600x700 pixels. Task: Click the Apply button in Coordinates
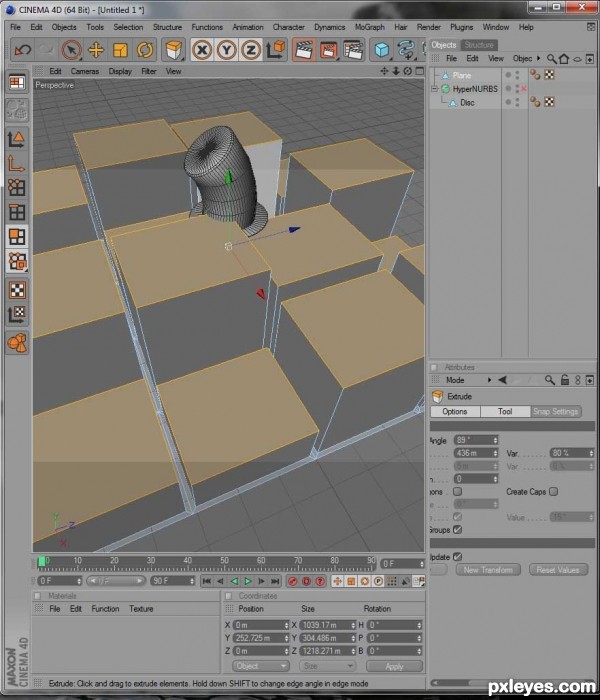tap(395, 666)
